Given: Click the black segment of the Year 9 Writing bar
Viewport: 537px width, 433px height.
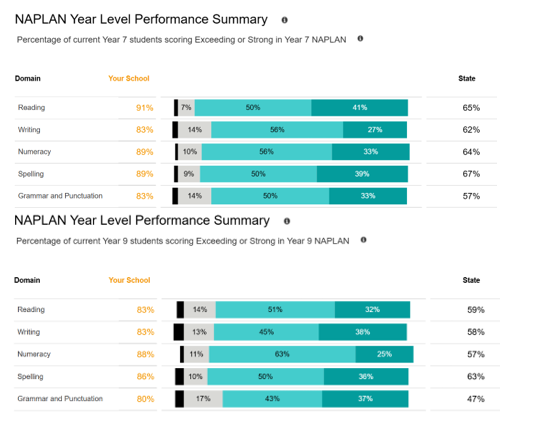Looking at the screenshot, I should coord(179,332).
